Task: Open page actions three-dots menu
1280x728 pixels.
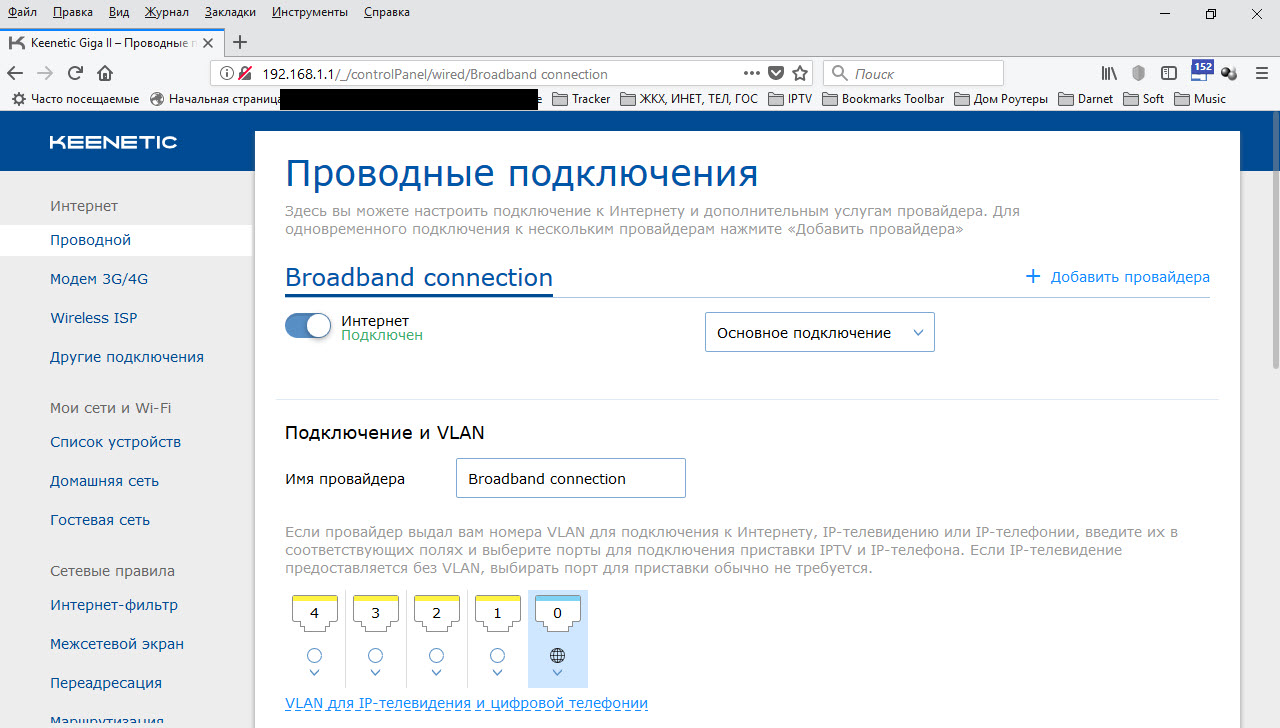Action: tap(752, 73)
